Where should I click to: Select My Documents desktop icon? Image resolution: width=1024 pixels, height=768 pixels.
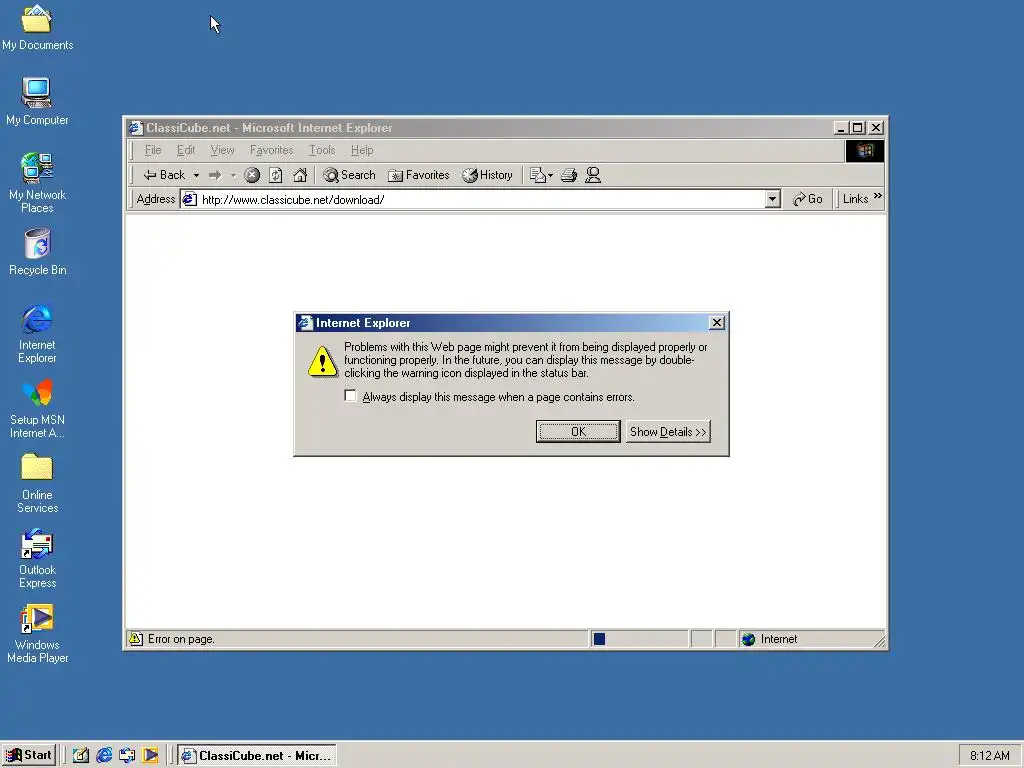37,28
